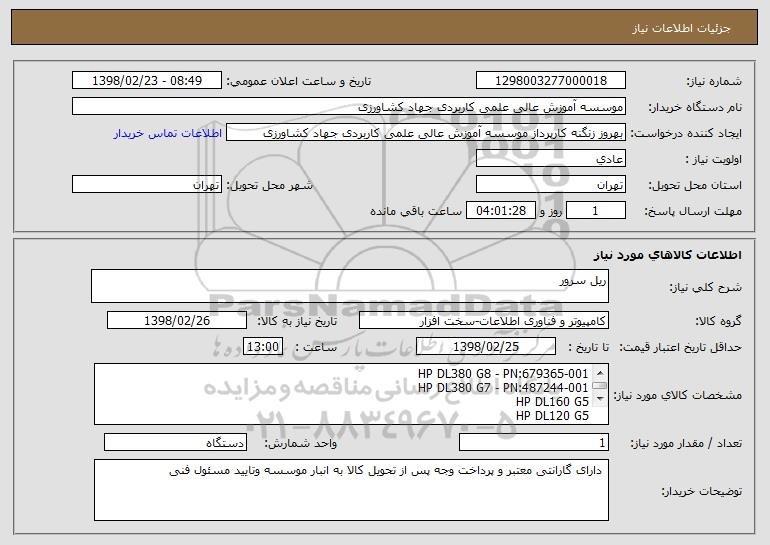Click section heading اطلاعات کالاهای مورد نیاز

pos(667,255)
